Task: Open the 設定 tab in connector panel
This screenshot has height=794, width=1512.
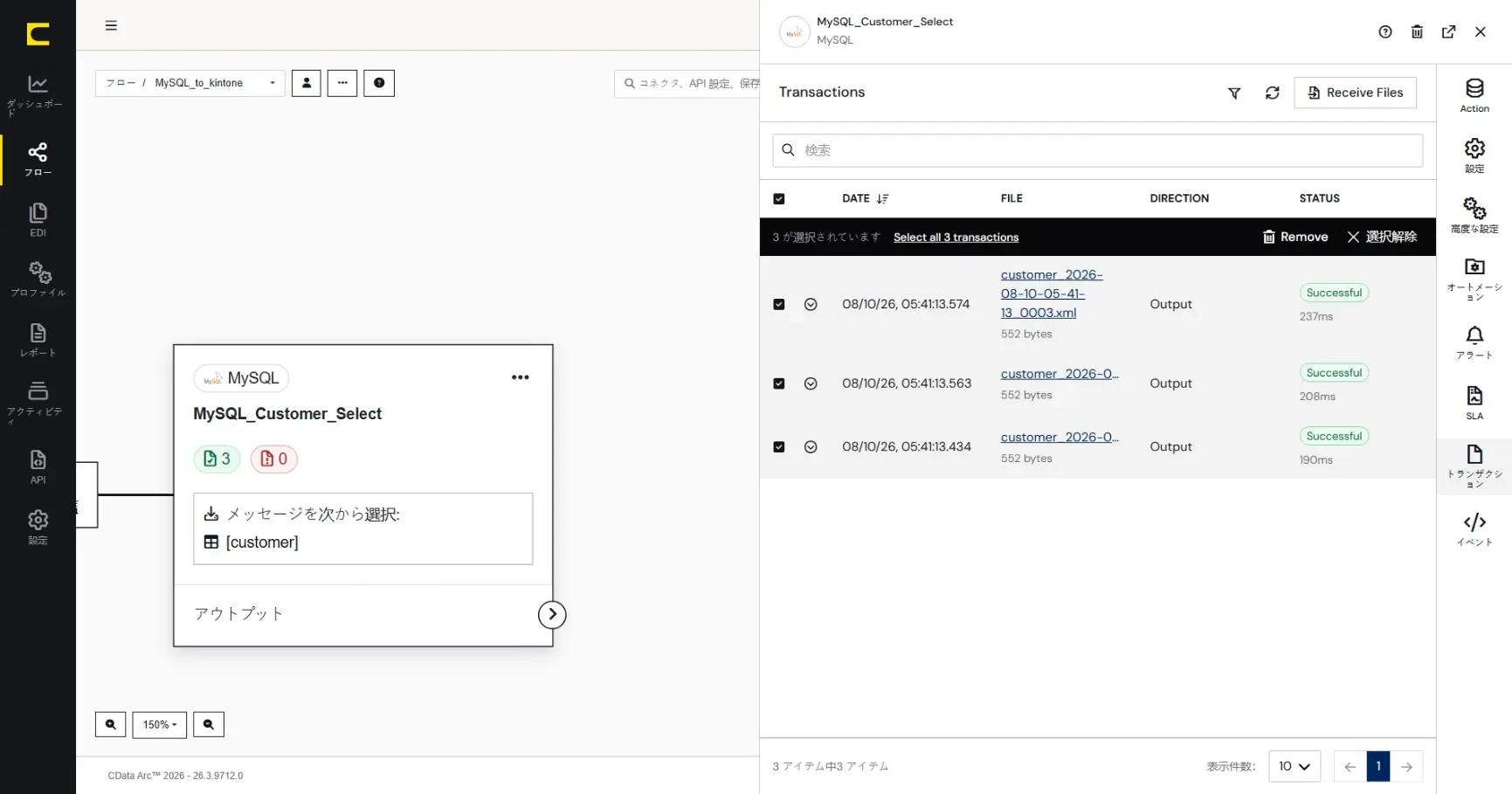Action: coord(1474,155)
